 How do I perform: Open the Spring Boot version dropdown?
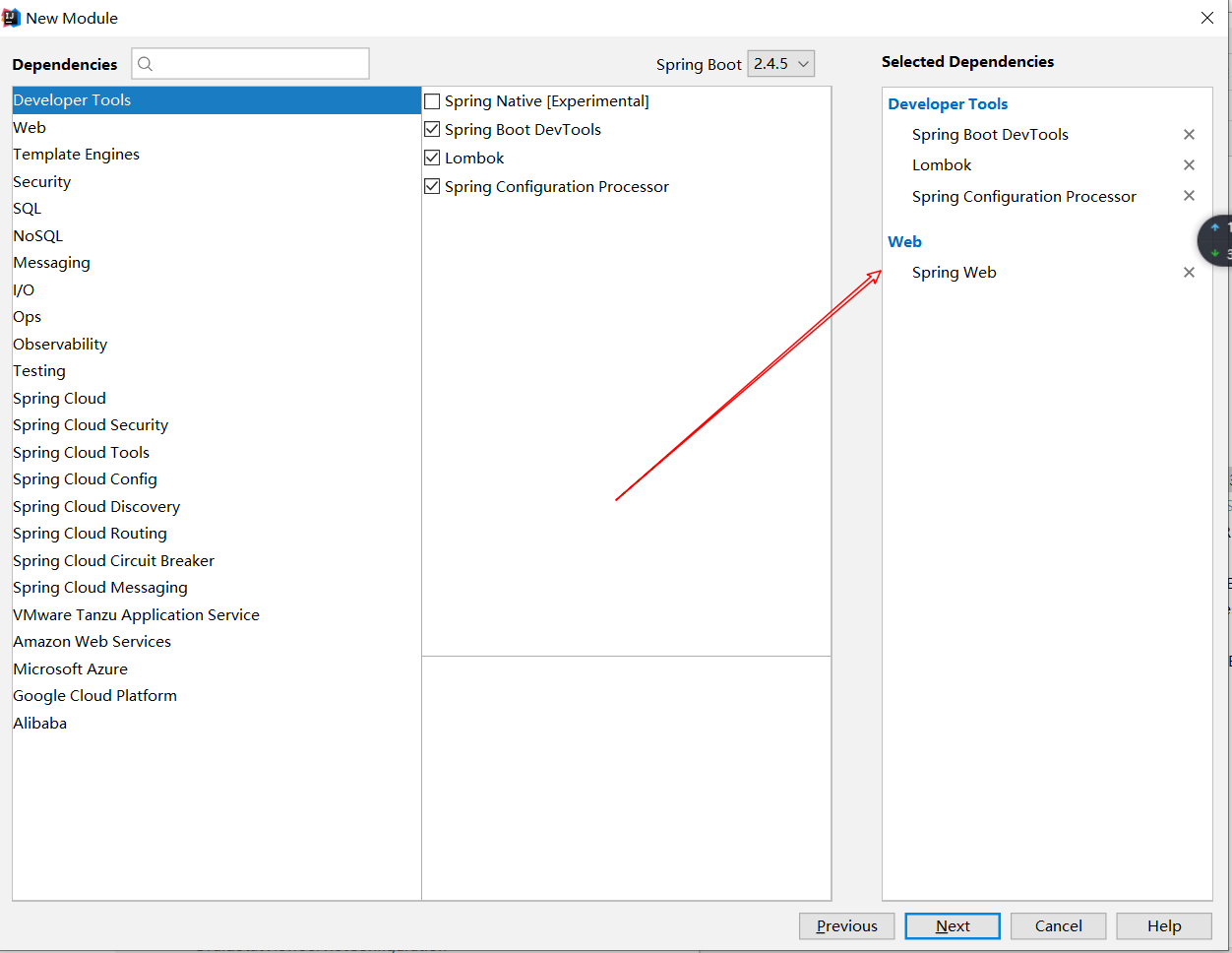click(x=781, y=64)
